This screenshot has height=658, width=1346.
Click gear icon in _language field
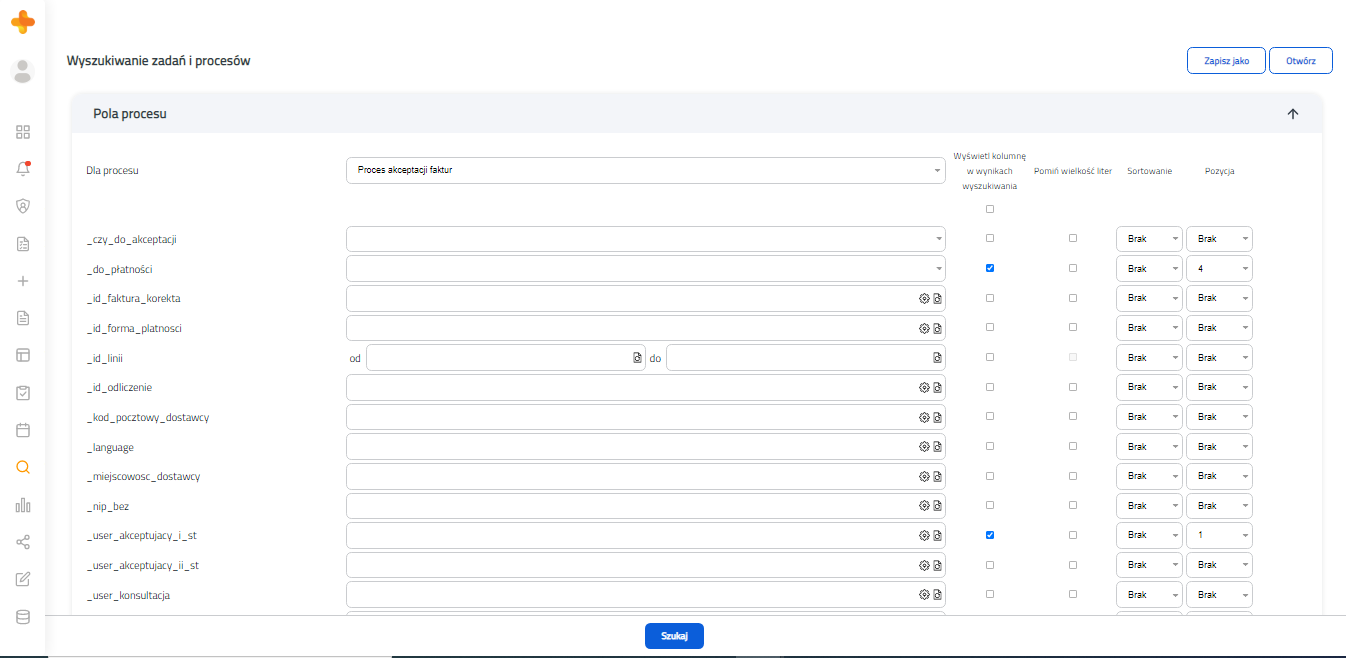point(925,447)
